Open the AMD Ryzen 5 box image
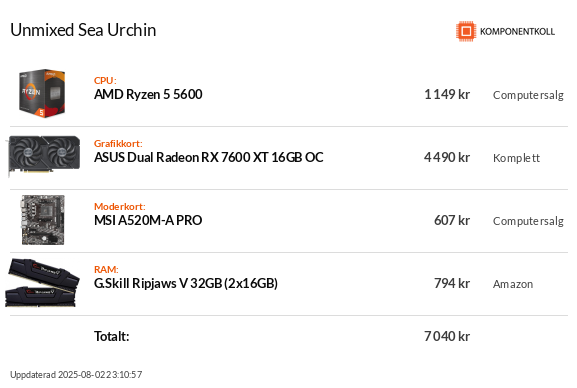This screenshot has height=388, width=577. [x=42, y=94]
